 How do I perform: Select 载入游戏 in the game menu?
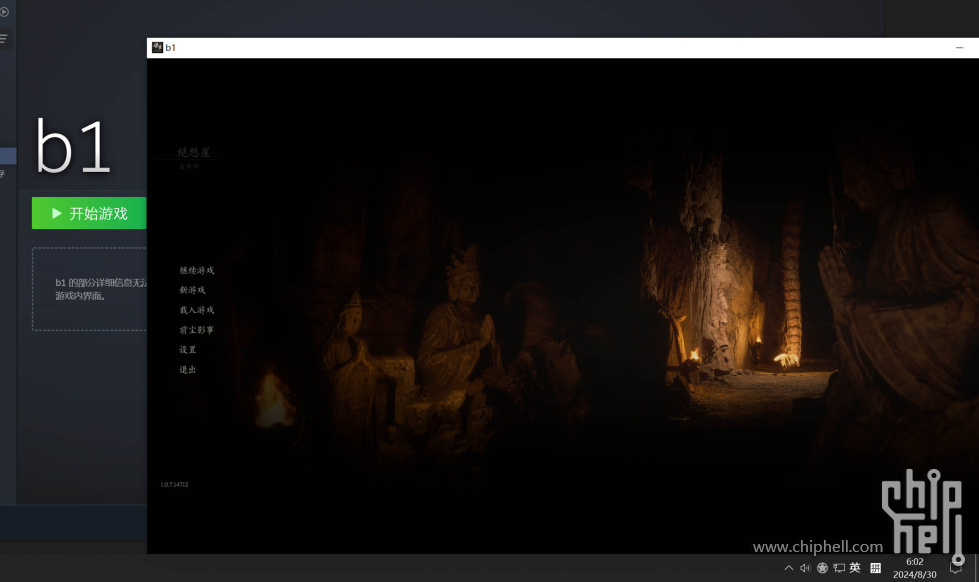coord(197,310)
